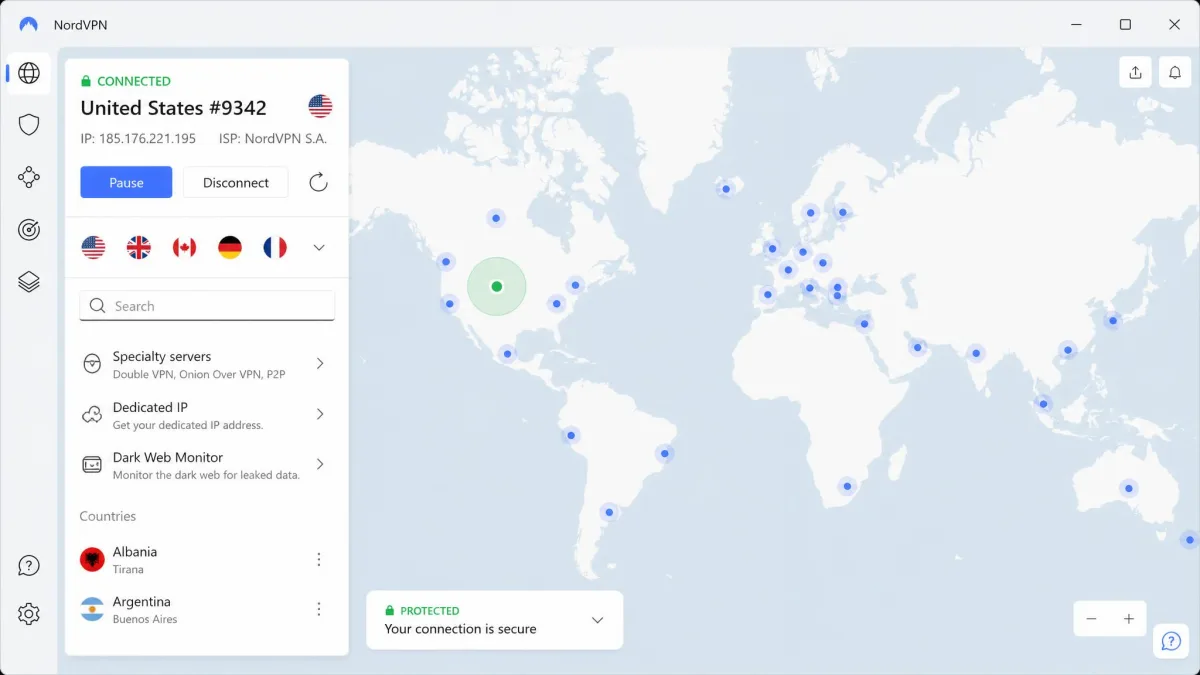Viewport: 1200px width, 675px height.
Task: Open Dedicated IP entry
Action: point(207,415)
